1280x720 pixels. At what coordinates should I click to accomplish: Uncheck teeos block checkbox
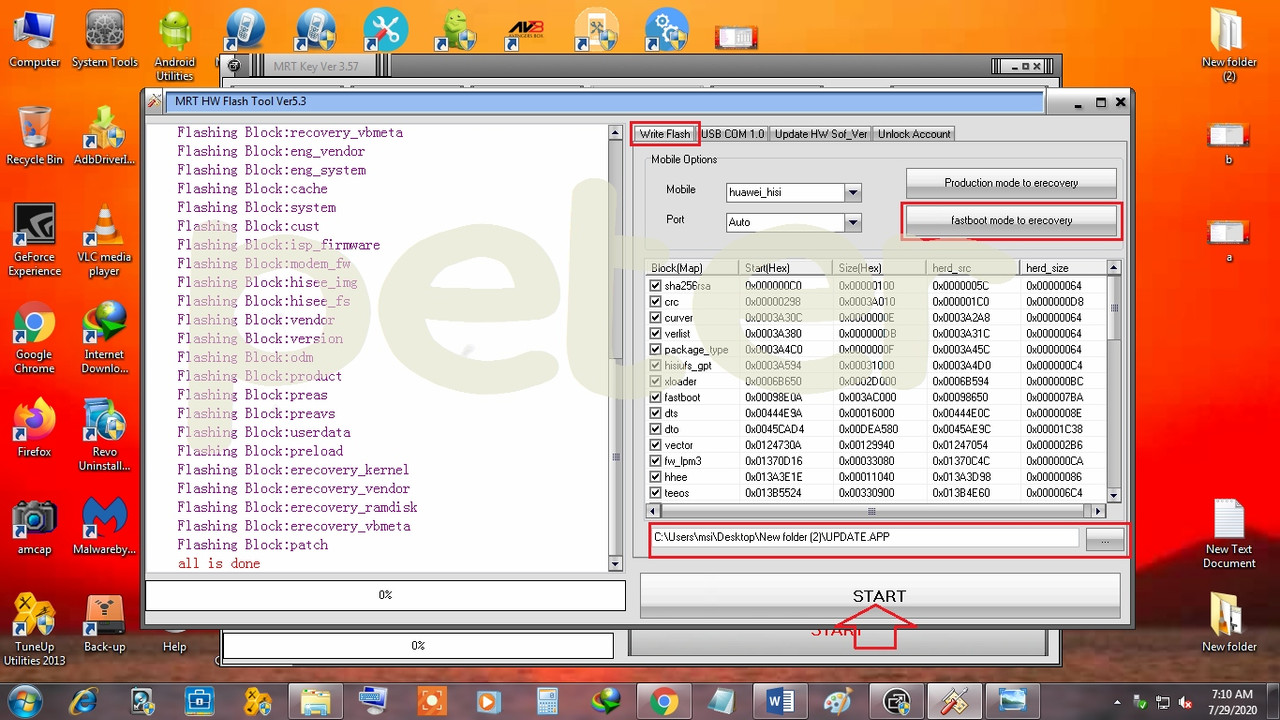click(x=656, y=493)
